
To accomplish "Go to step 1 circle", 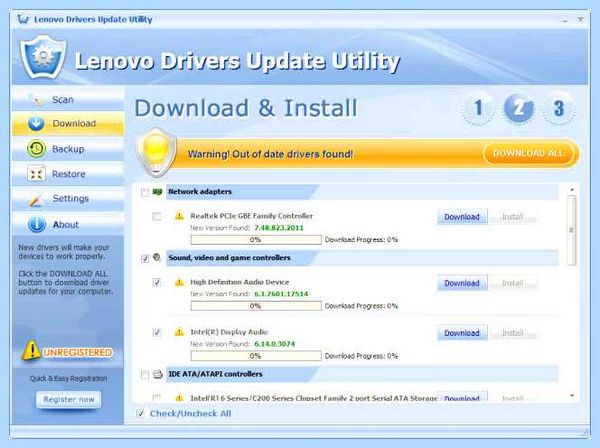I will click(478, 108).
